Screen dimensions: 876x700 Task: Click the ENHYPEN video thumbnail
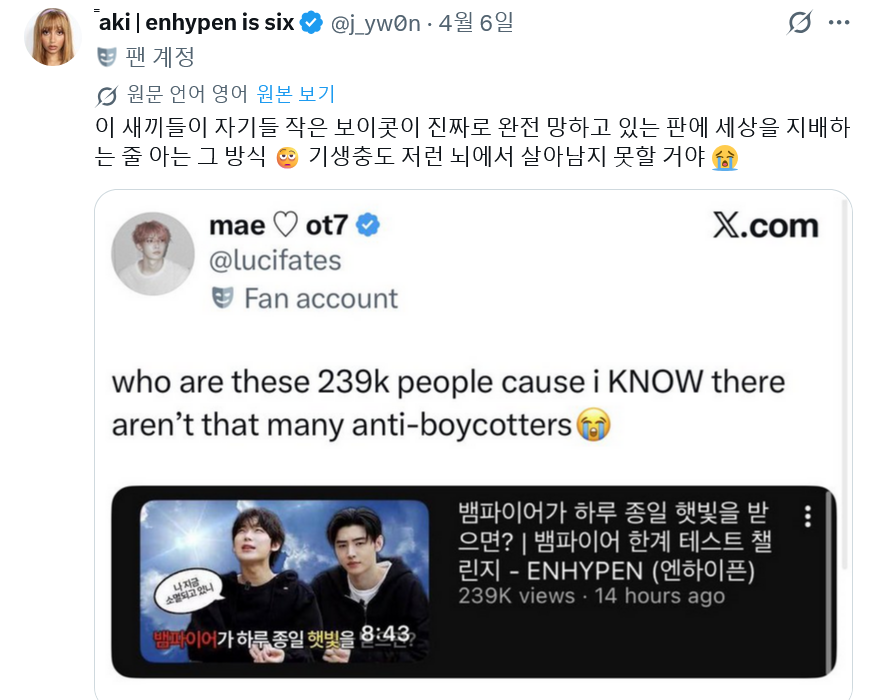pos(284,581)
